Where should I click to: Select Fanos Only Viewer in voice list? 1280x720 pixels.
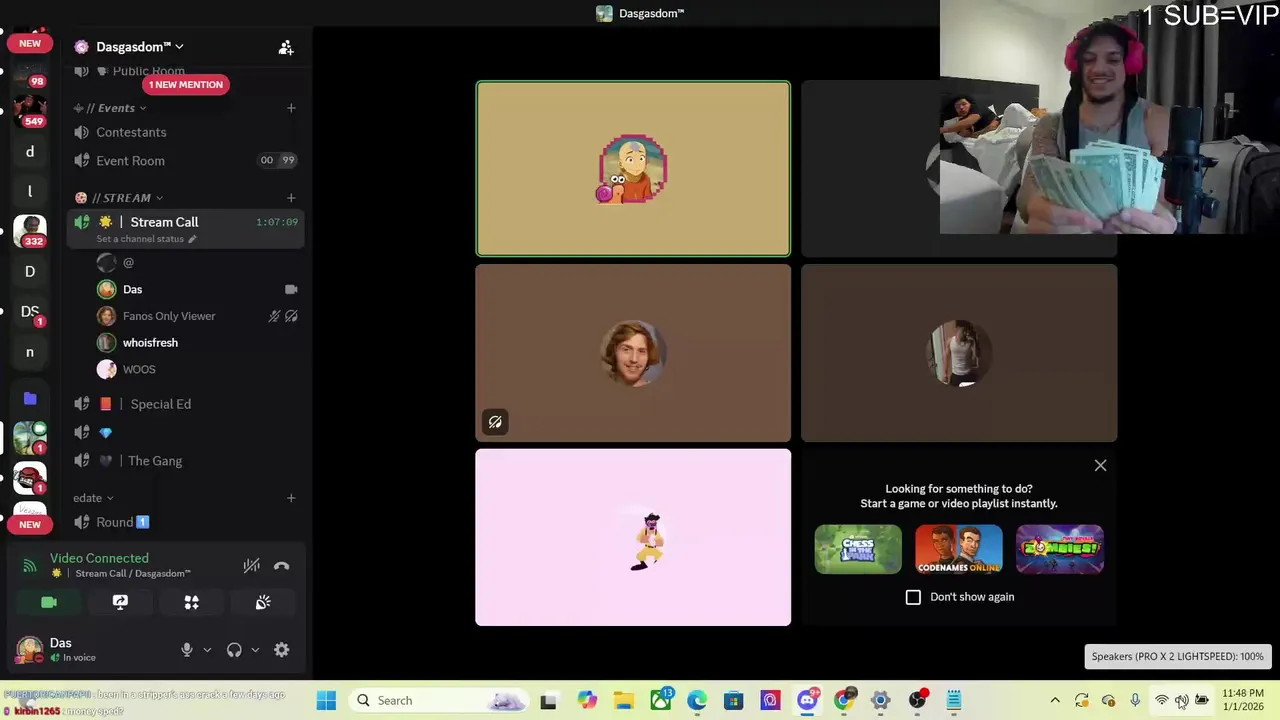coord(196,316)
